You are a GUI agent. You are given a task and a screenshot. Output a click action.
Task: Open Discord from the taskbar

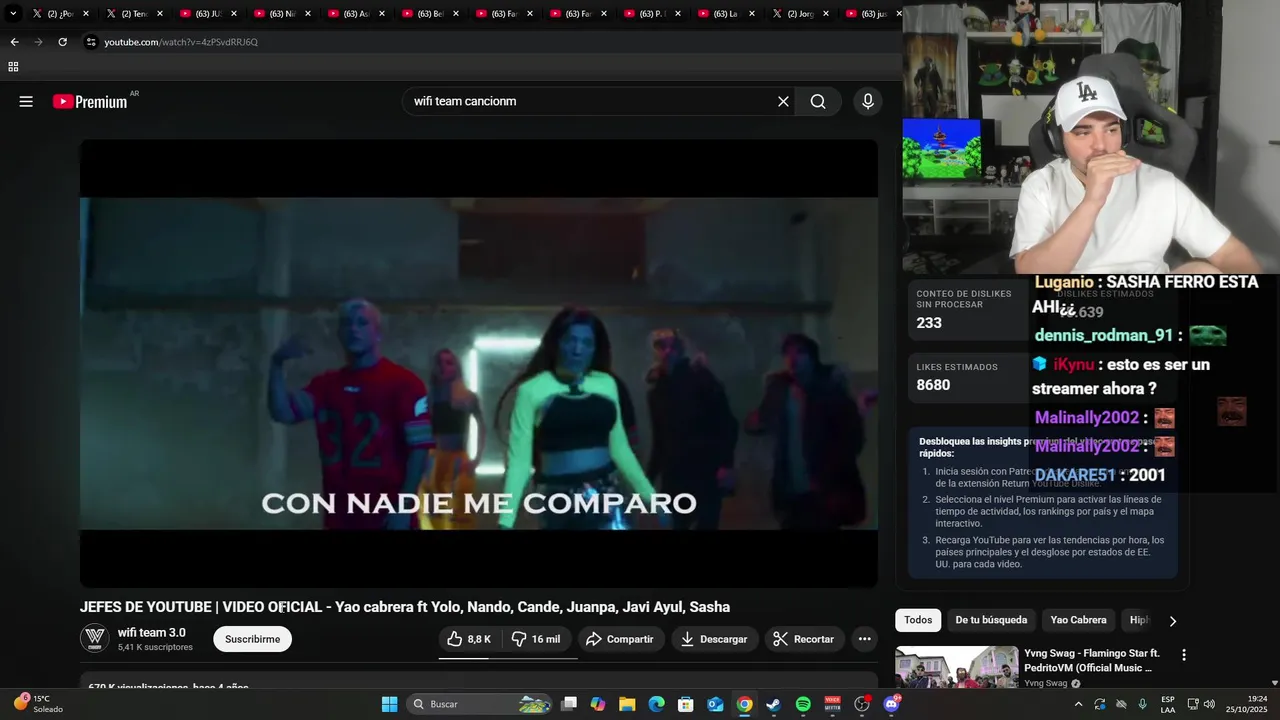click(x=891, y=704)
